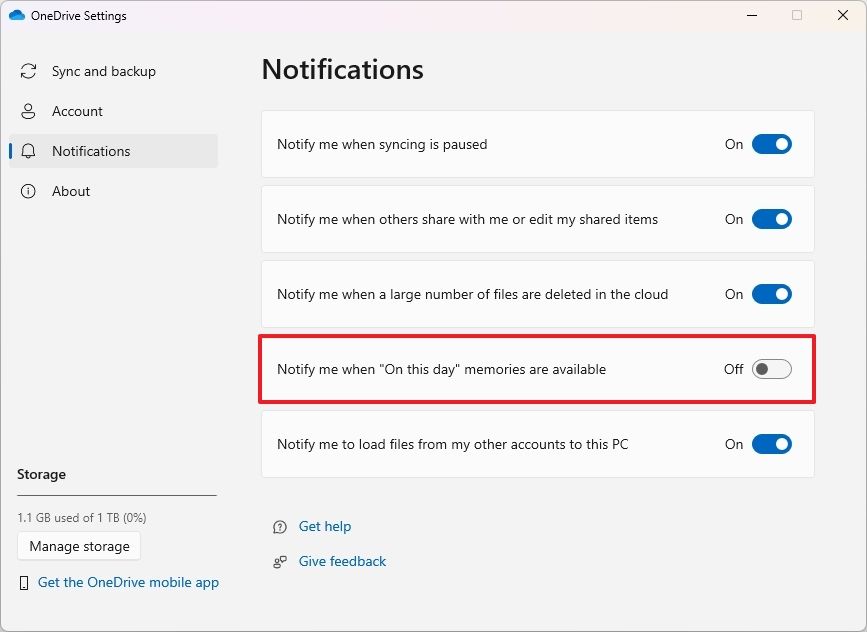This screenshot has height=632, width=867.
Task: Open the Get the OneDrive mobile app link
Action: tap(128, 582)
